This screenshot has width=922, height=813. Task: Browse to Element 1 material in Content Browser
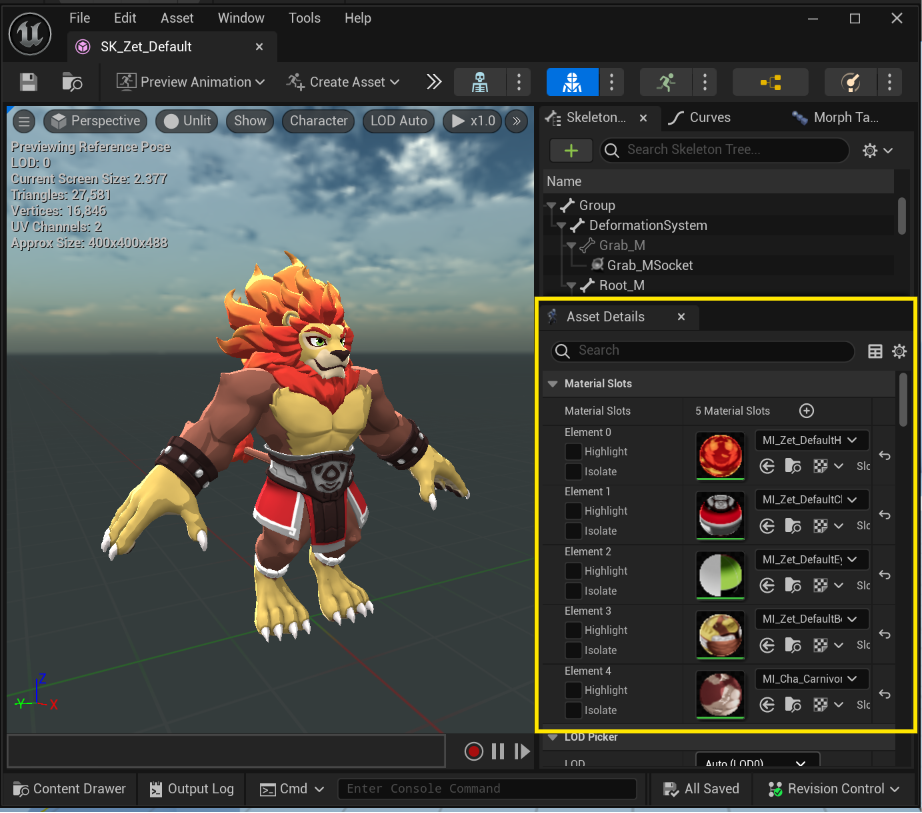(x=793, y=526)
